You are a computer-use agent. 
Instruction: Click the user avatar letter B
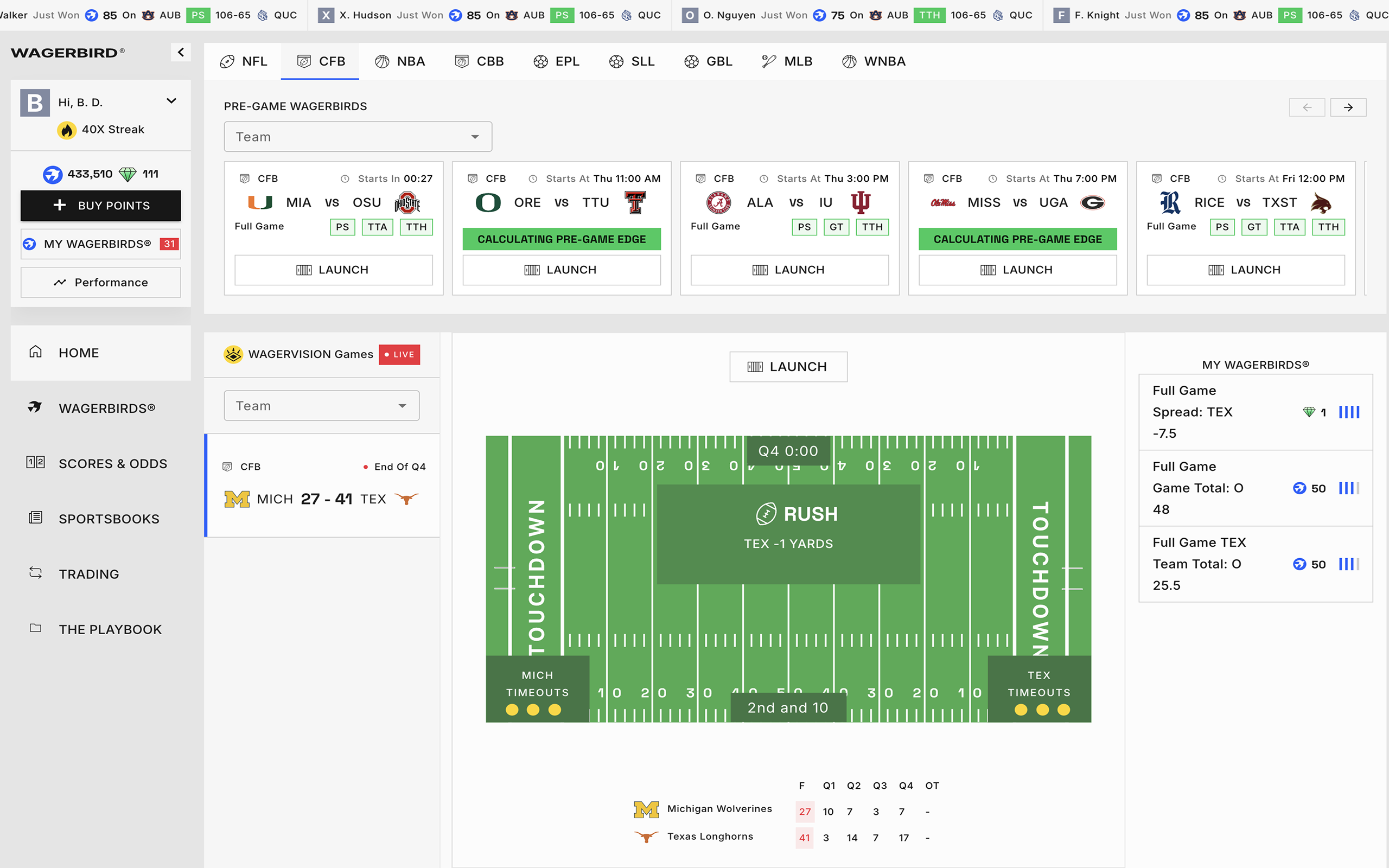35,103
